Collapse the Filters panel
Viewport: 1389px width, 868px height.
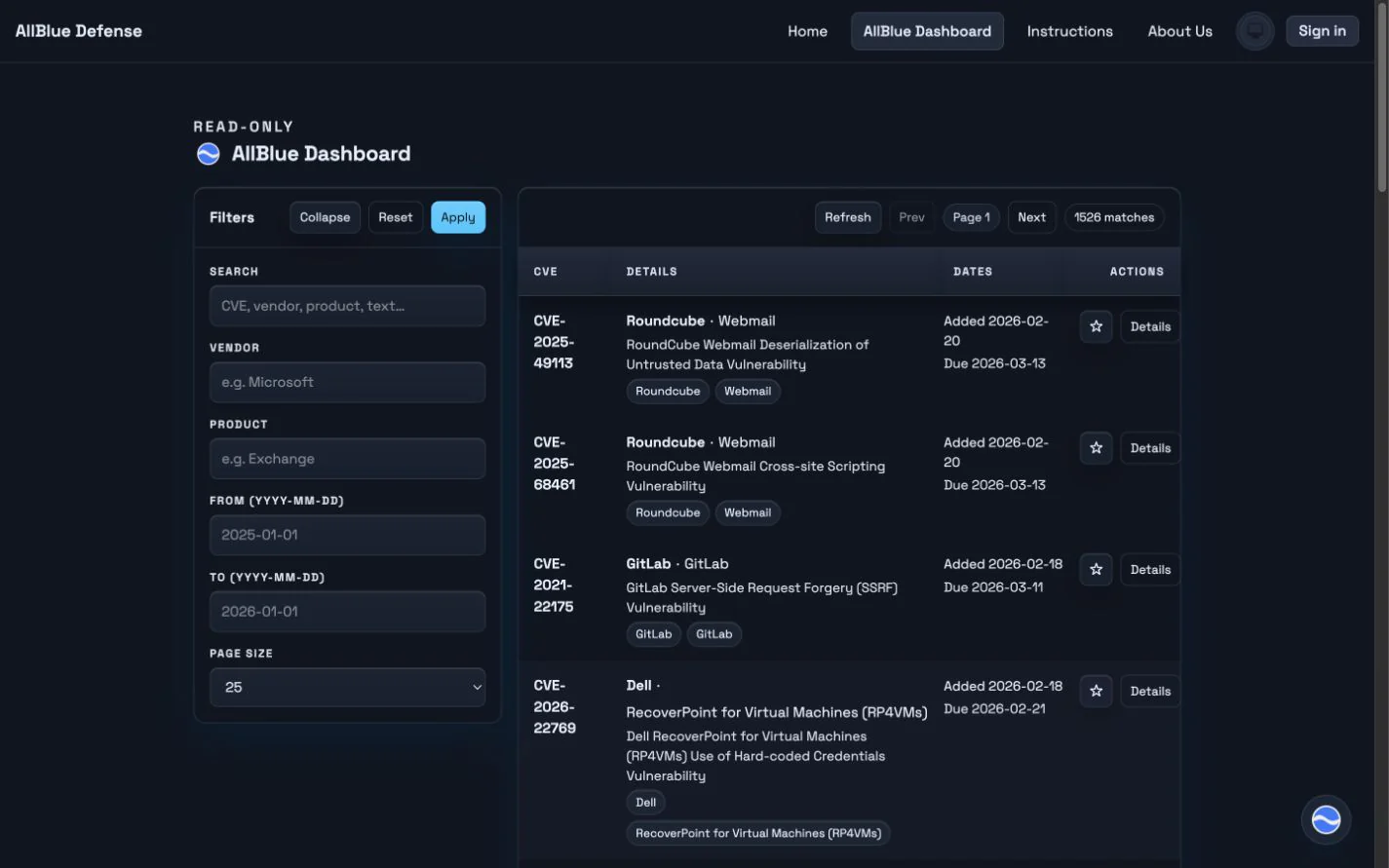[325, 217]
